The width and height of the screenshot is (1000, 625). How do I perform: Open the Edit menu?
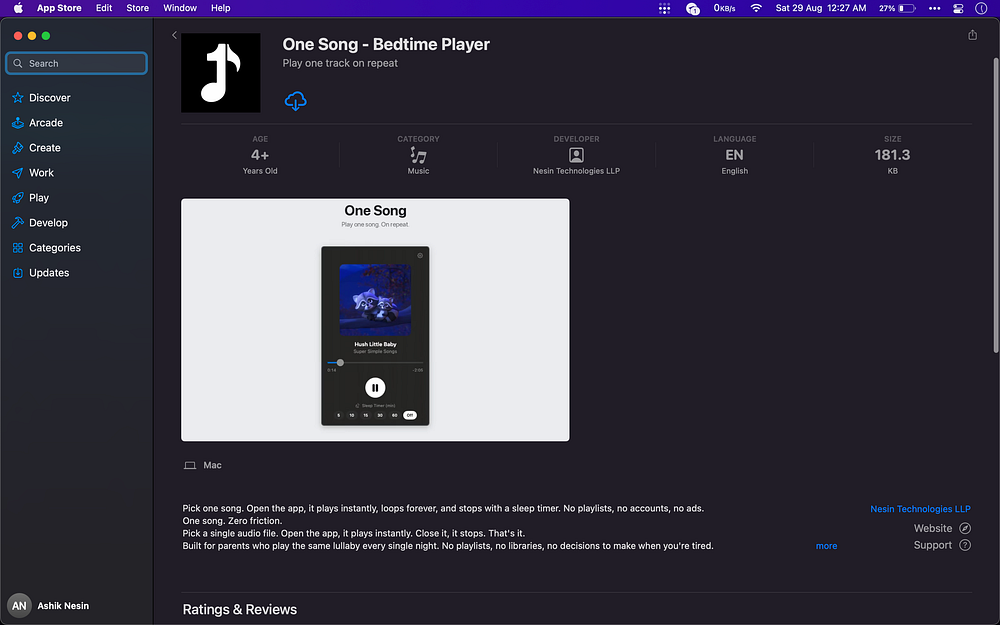tap(104, 8)
